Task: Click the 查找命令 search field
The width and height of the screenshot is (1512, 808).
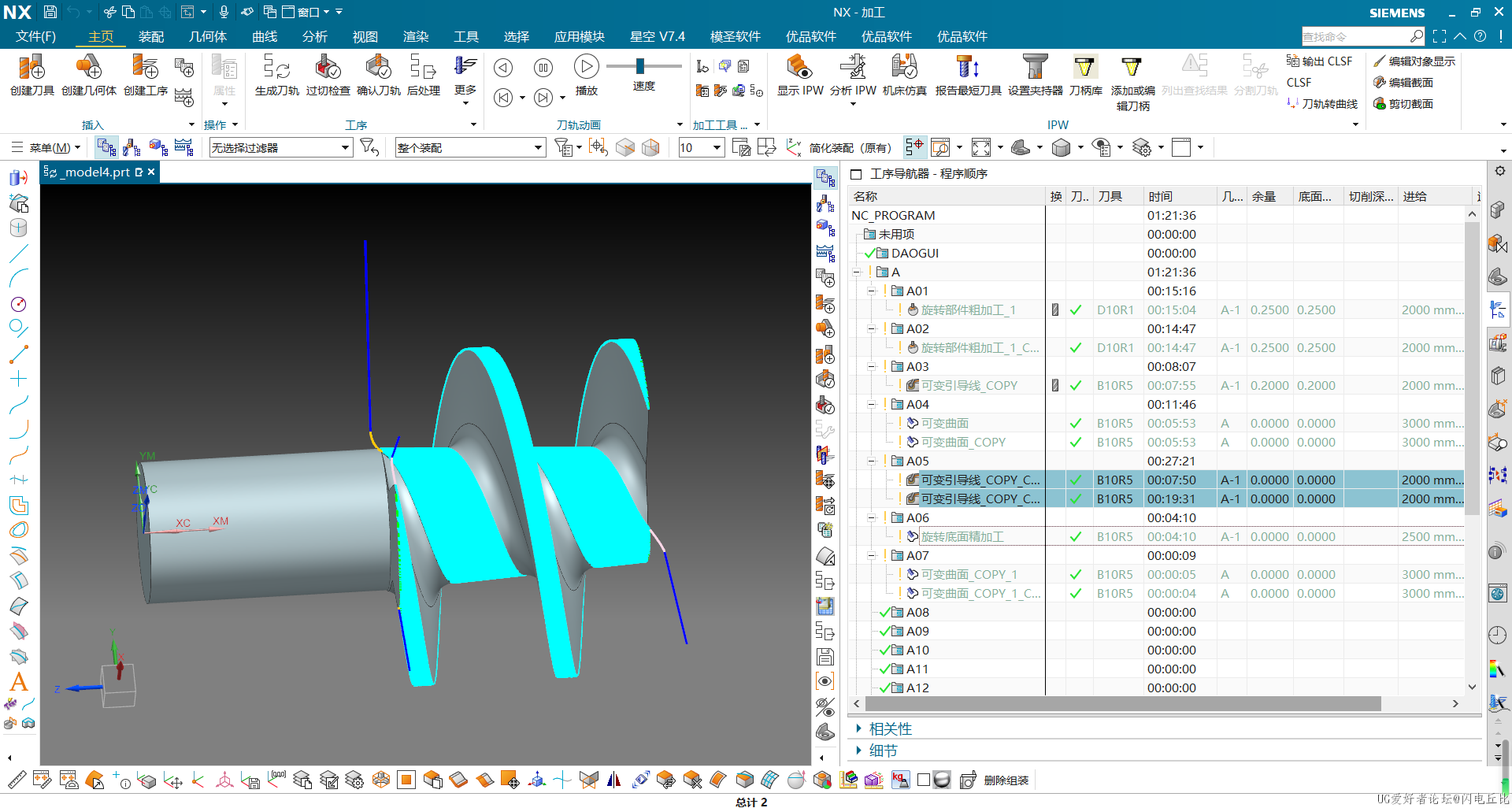Action: click(x=1356, y=36)
